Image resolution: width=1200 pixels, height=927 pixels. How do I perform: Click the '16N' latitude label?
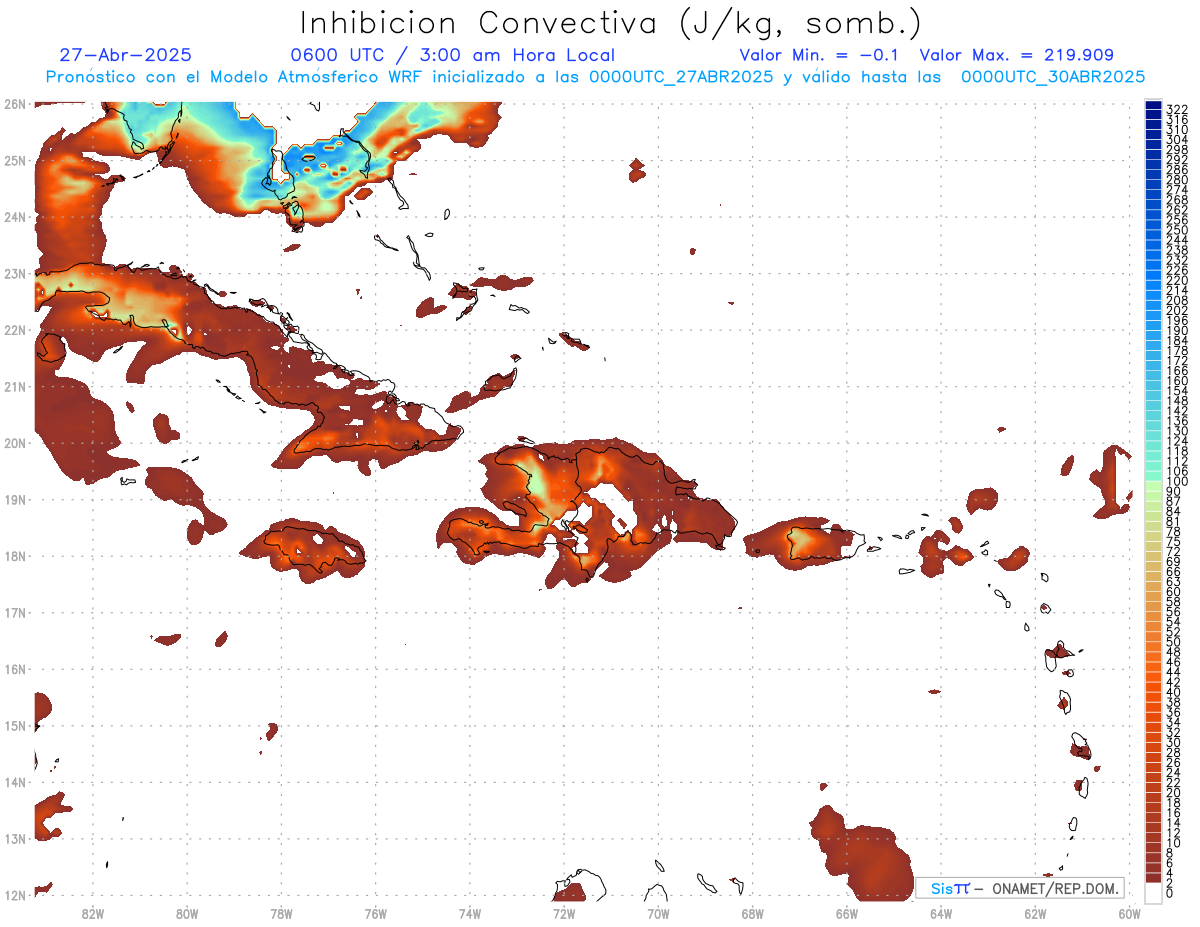point(15,669)
